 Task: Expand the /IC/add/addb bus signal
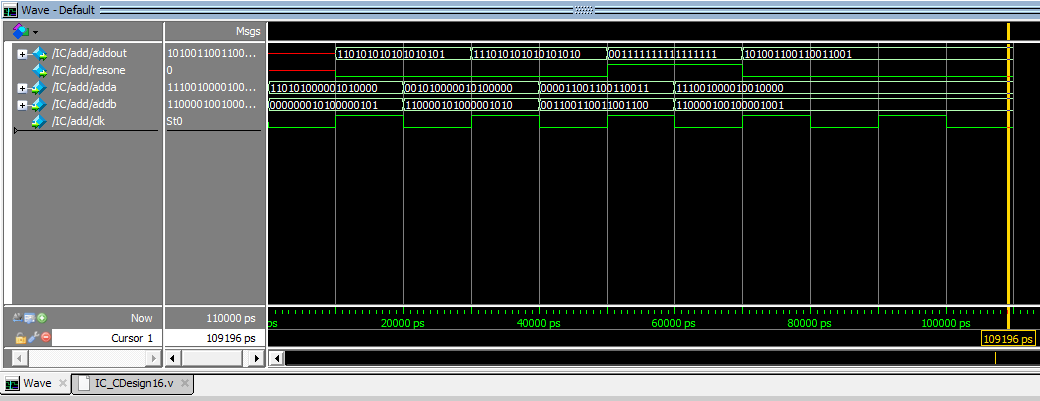(x=23, y=106)
